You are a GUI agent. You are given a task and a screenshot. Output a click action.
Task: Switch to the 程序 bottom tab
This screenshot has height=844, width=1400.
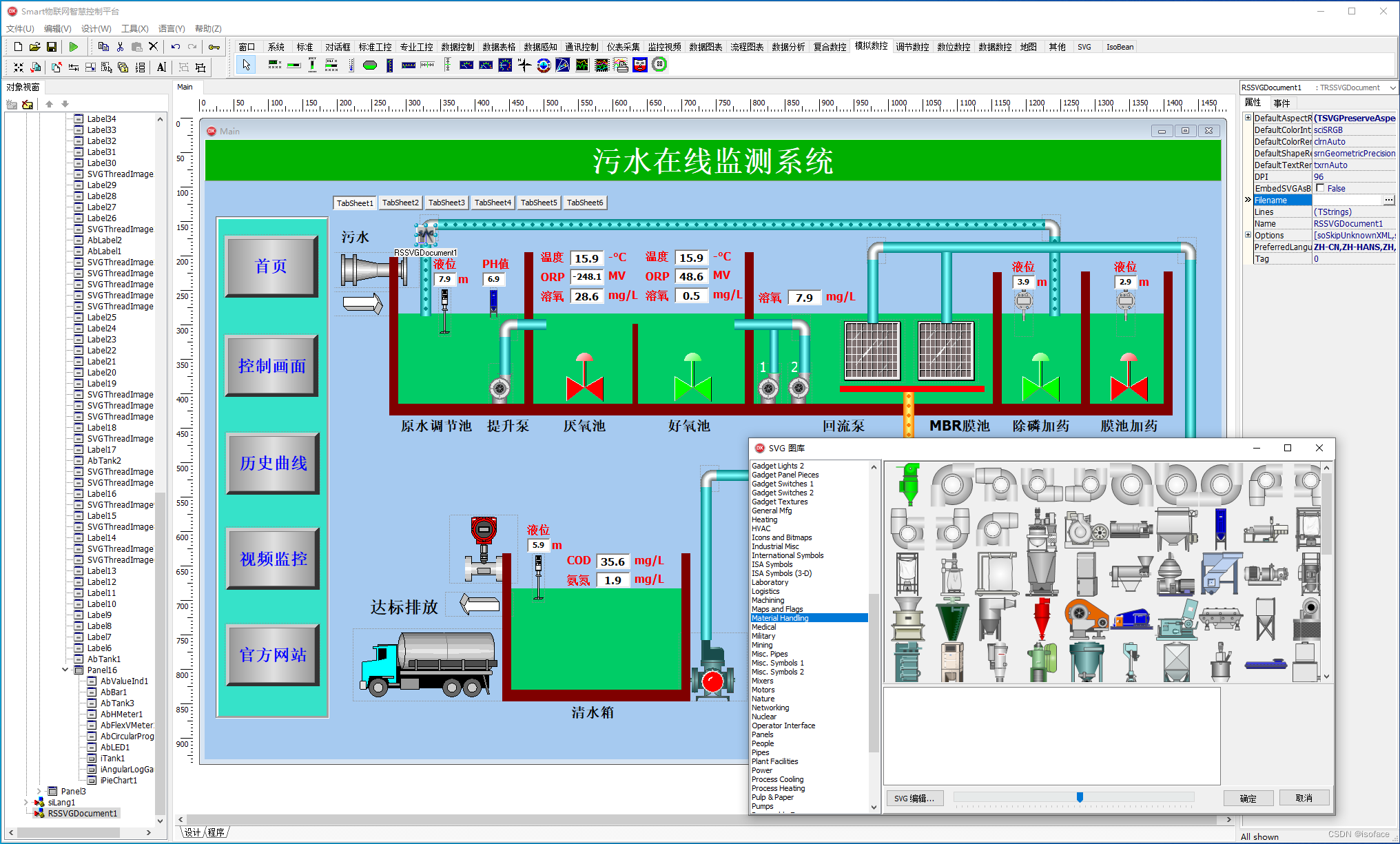[216, 832]
